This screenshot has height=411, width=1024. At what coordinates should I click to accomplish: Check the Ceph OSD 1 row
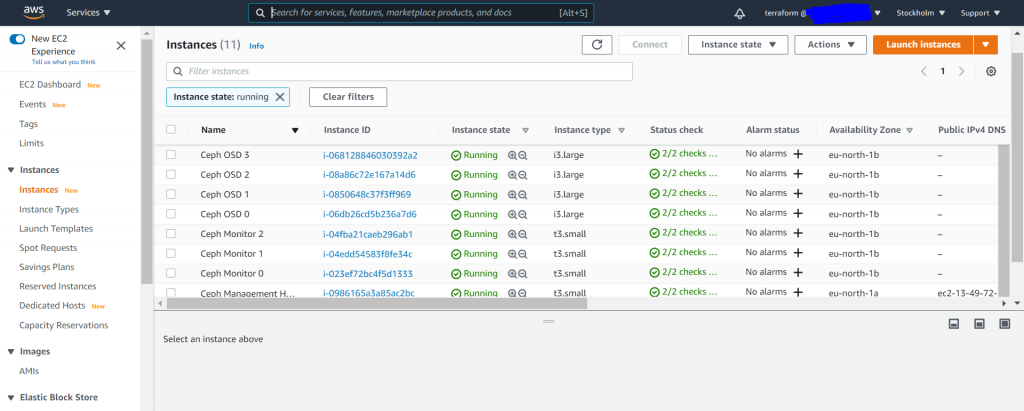tap(171, 194)
